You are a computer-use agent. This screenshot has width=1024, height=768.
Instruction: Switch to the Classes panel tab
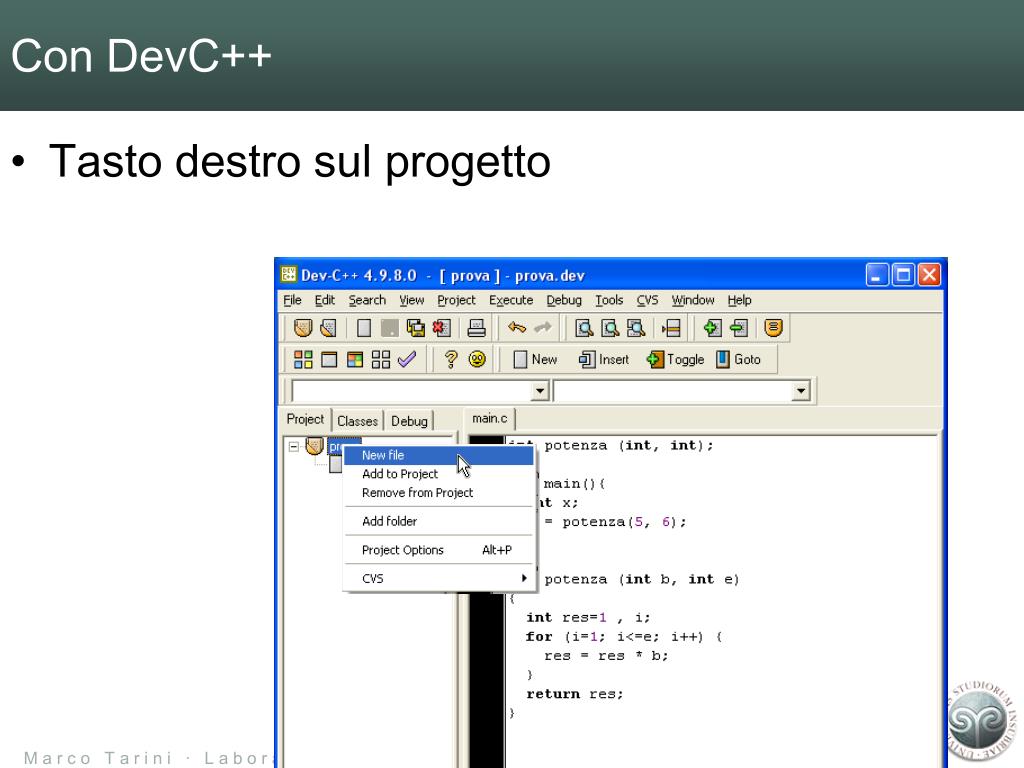[357, 421]
